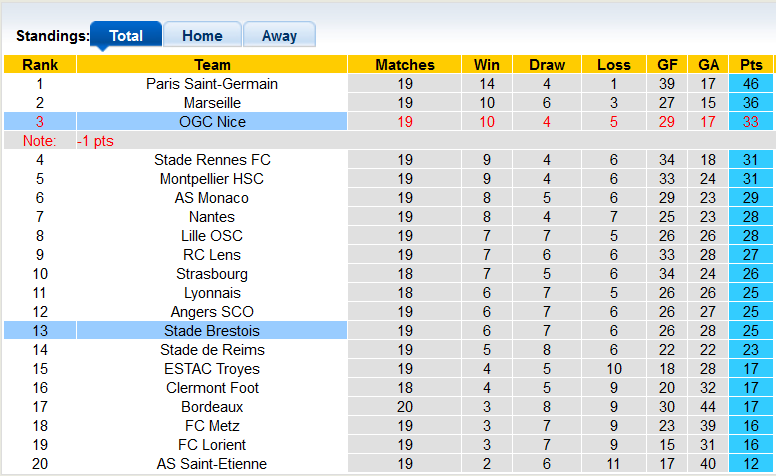Click the Paris Saint-Germain team name

click(212, 84)
